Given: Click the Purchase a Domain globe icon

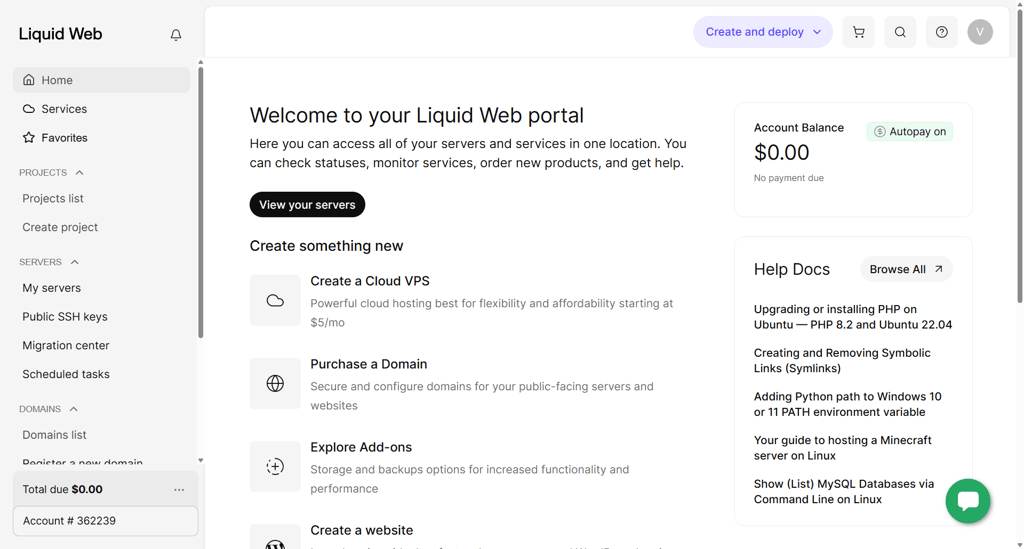Looking at the screenshot, I should [x=275, y=383].
